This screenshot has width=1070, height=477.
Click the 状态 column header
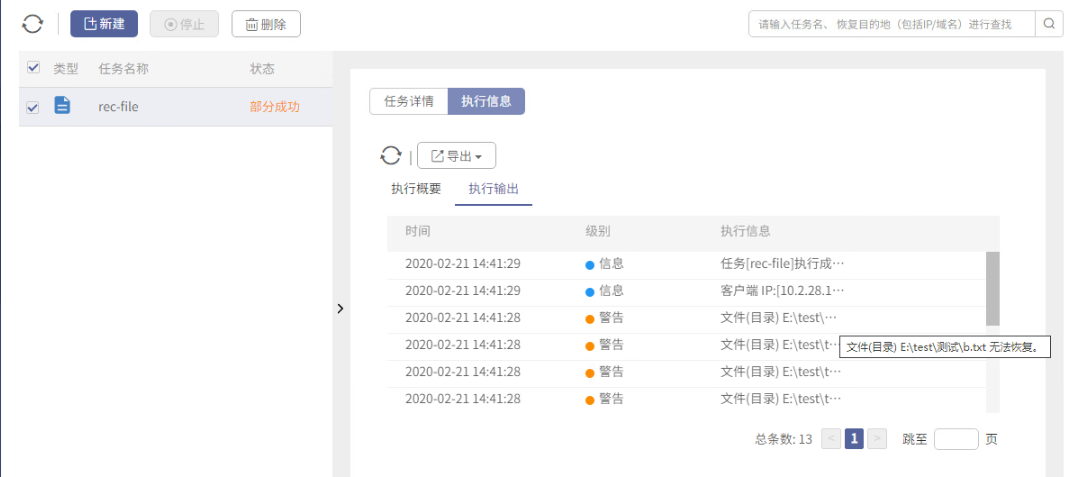click(262, 68)
